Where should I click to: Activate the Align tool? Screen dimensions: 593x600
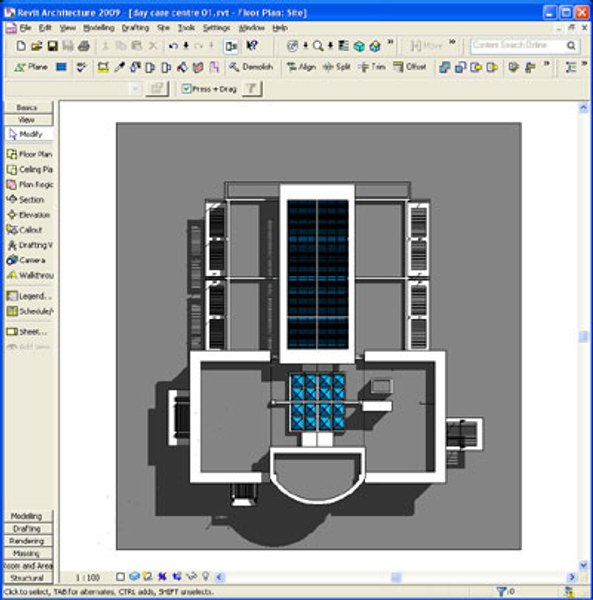(301, 67)
